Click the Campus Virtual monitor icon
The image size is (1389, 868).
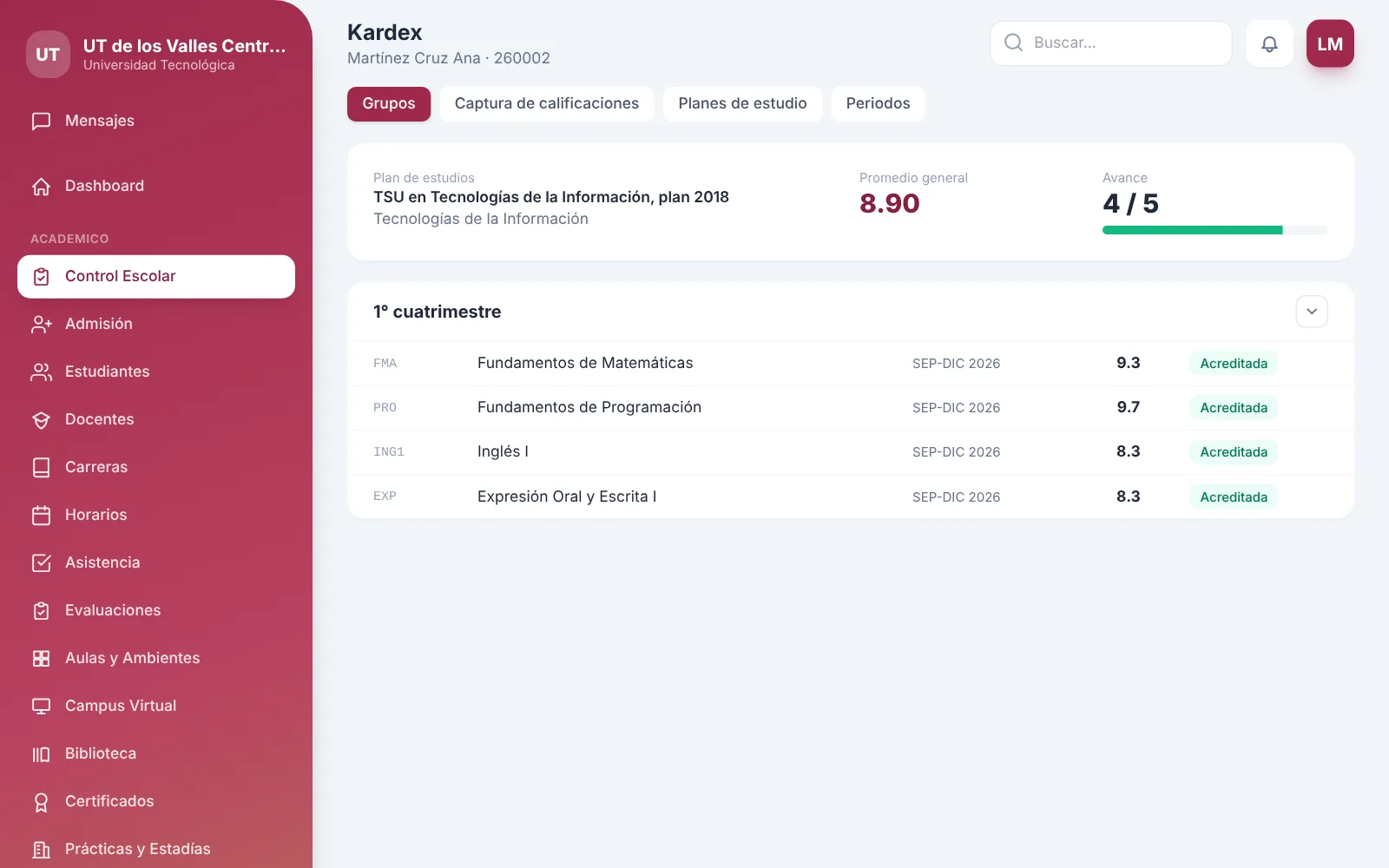[x=41, y=706]
